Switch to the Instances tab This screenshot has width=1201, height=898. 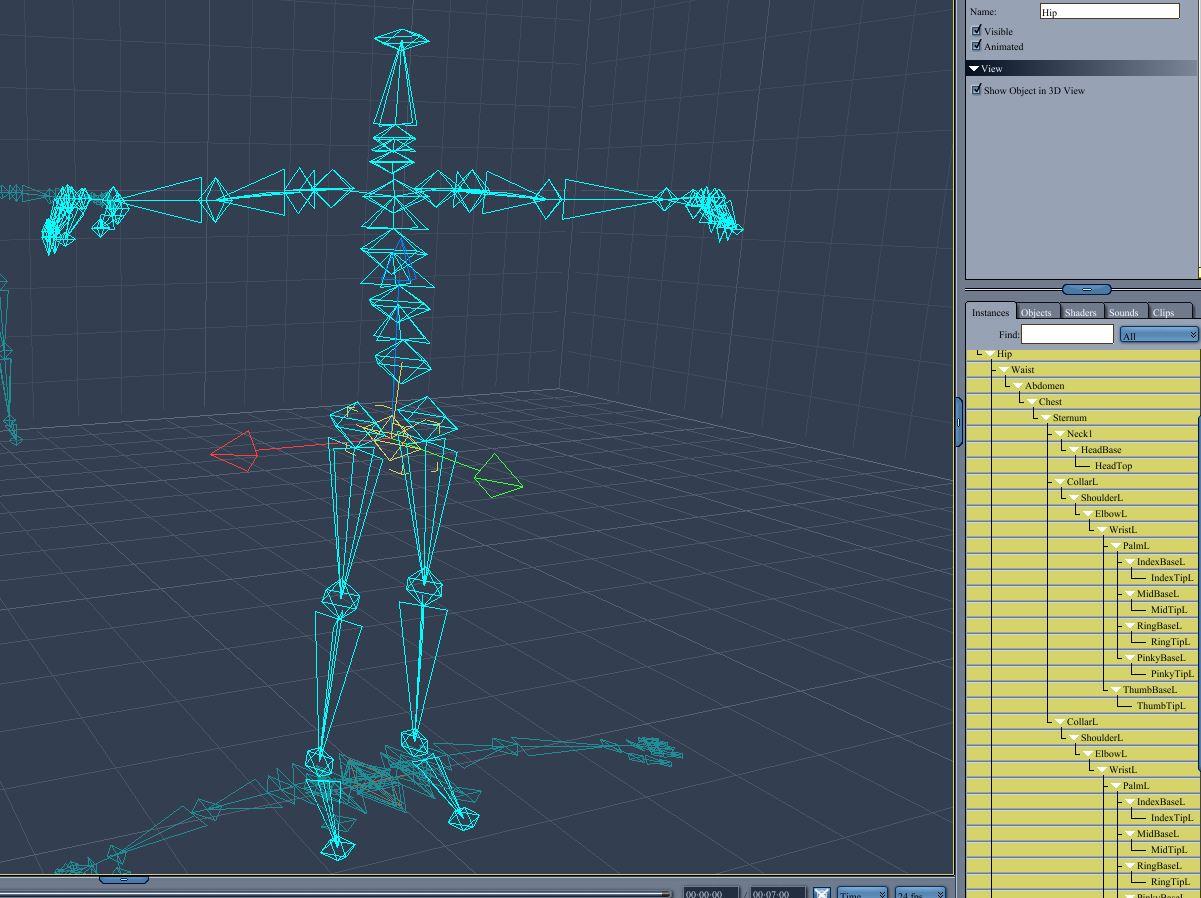(x=991, y=312)
